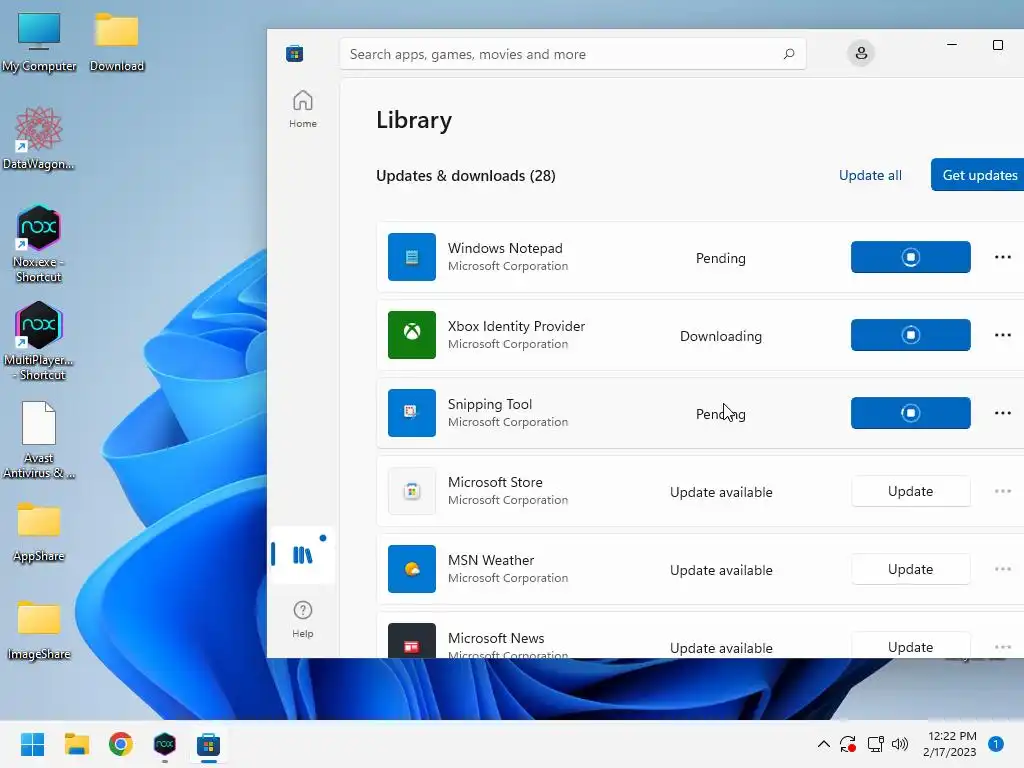
Task: Click the Downloading status text
Action: pyautogui.click(x=720, y=336)
